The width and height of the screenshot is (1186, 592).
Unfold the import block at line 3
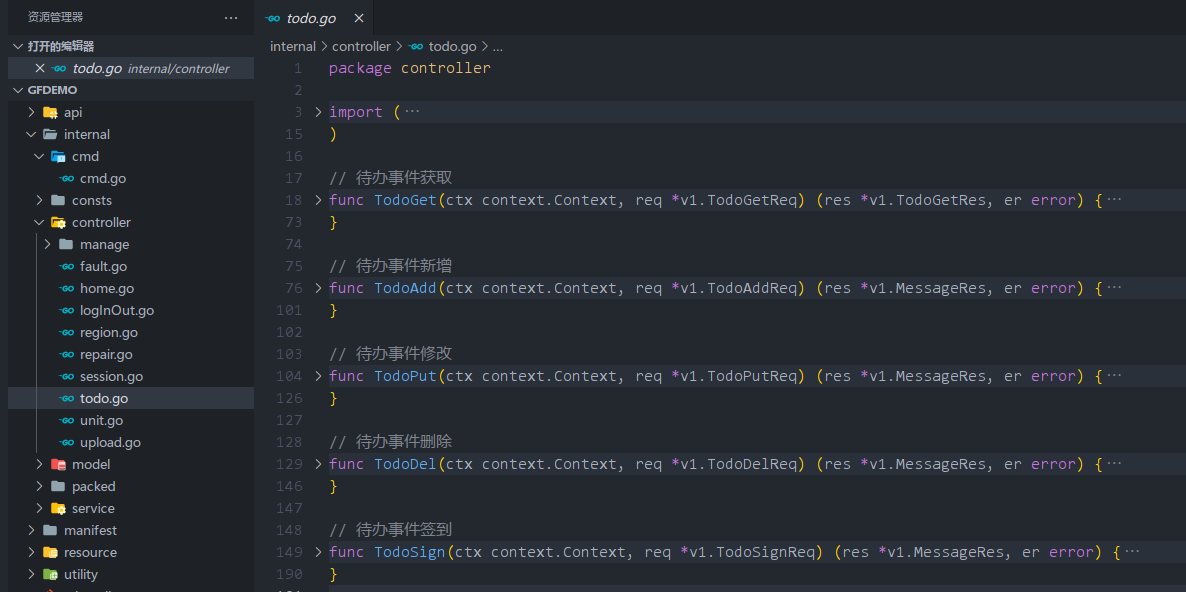tap(318, 112)
